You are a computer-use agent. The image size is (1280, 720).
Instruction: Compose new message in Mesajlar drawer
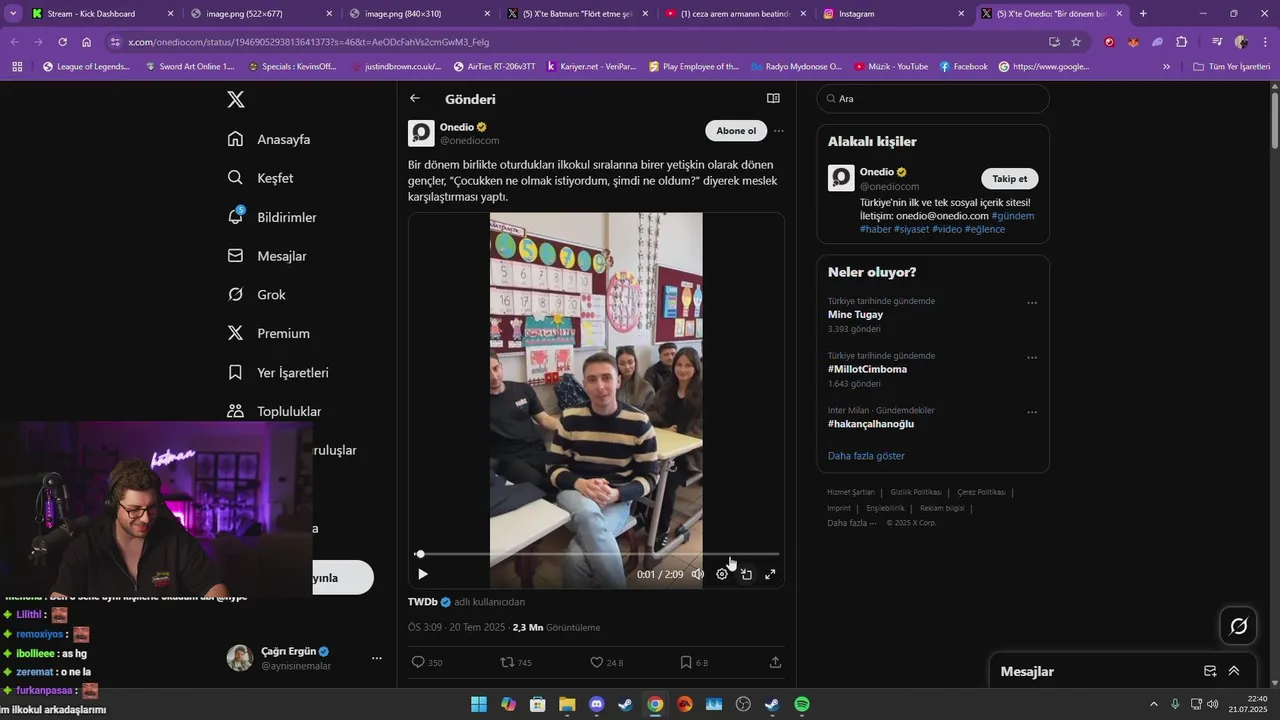tap(1210, 671)
